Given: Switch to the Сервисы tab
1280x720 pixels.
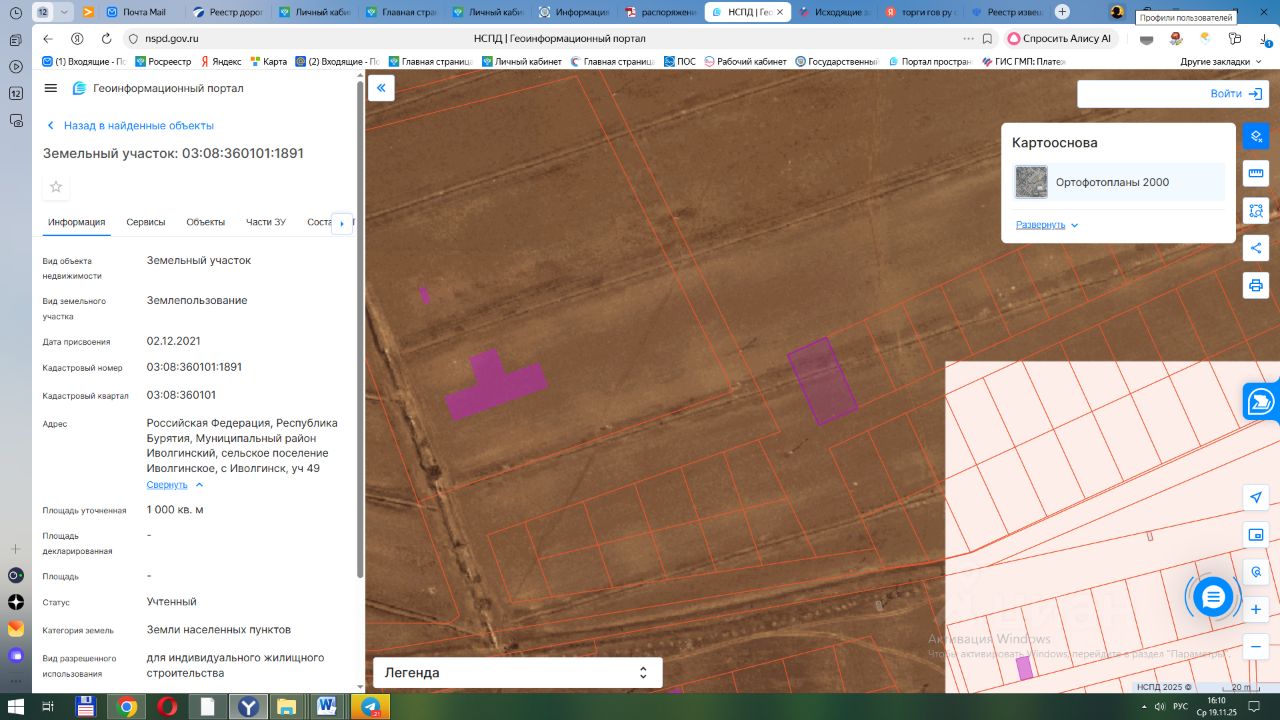Looking at the screenshot, I should point(145,222).
